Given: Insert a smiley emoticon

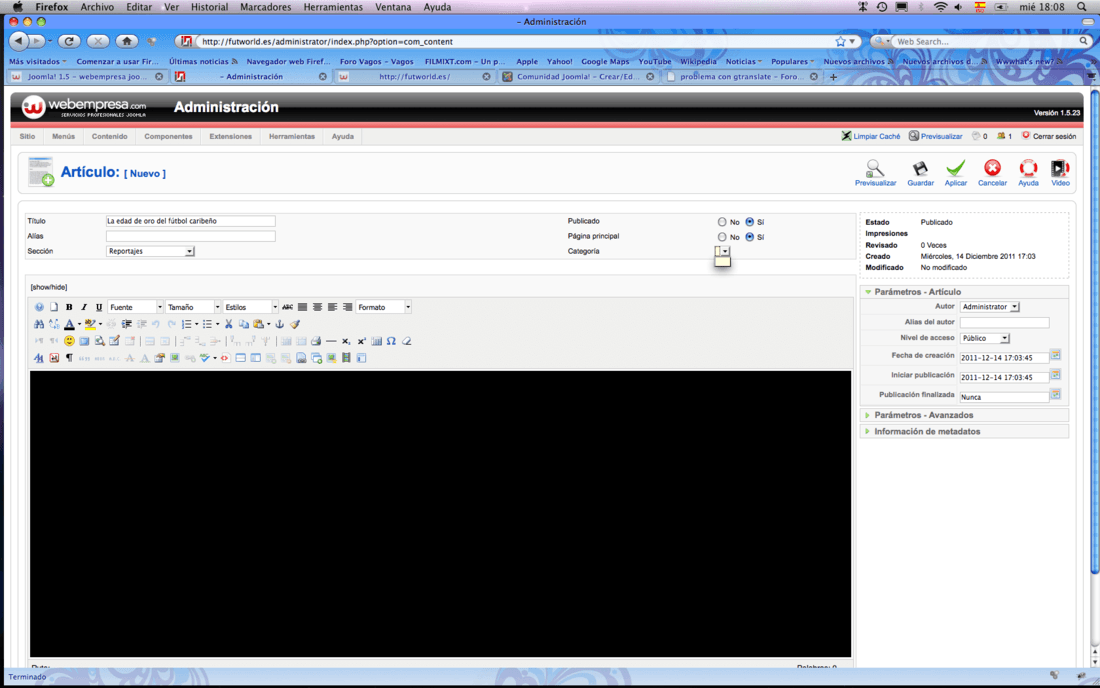Looking at the screenshot, I should (69, 341).
